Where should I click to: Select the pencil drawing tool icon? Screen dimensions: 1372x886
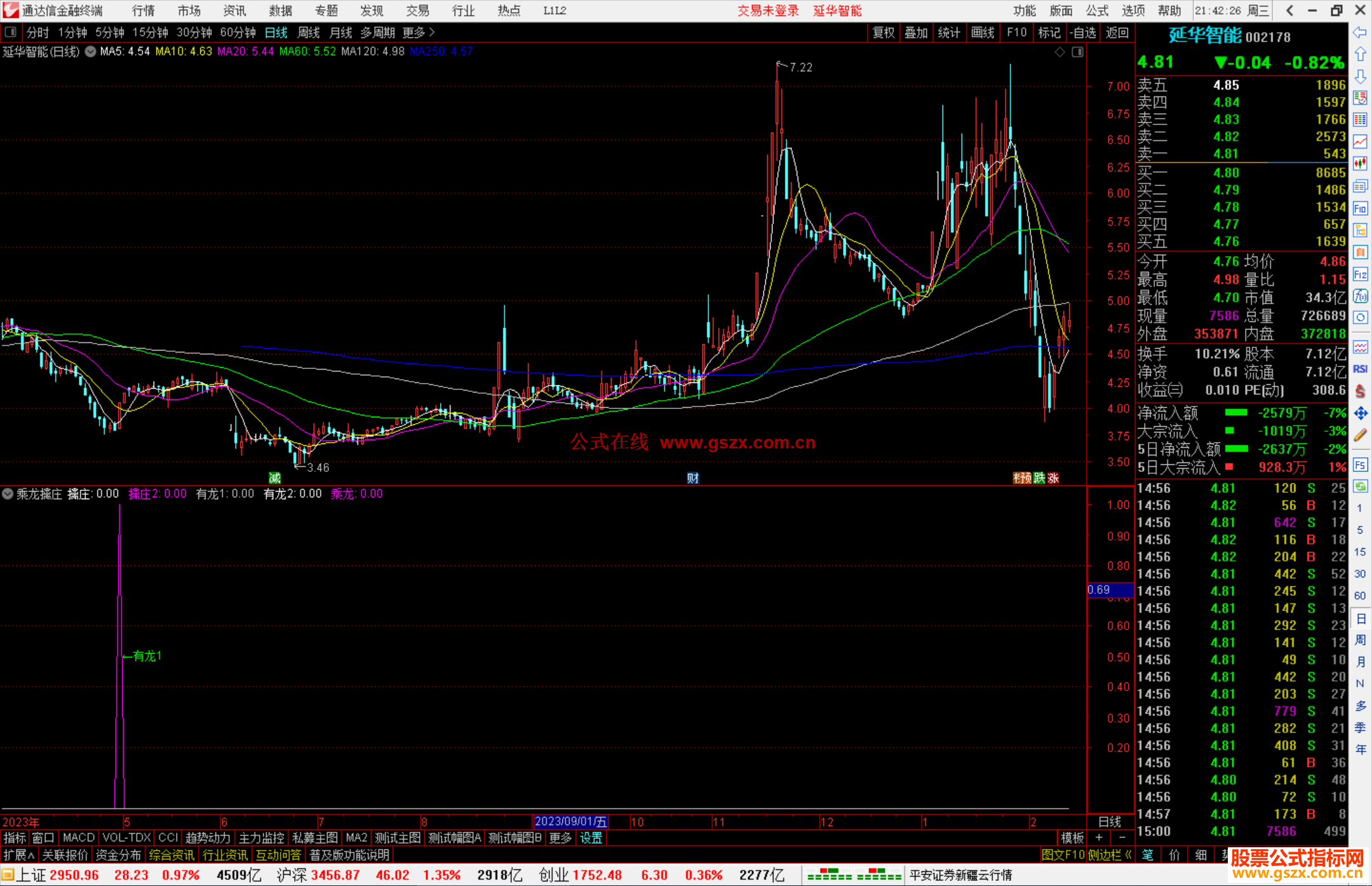pyautogui.click(x=1360, y=436)
